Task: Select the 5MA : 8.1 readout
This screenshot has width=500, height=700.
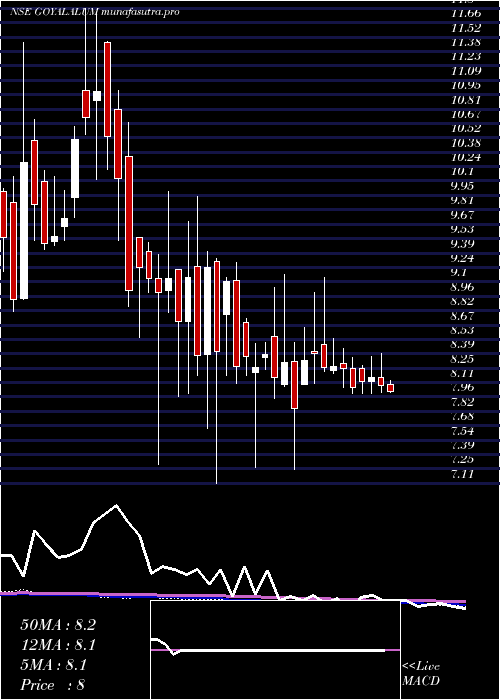Action: pos(54,665)
